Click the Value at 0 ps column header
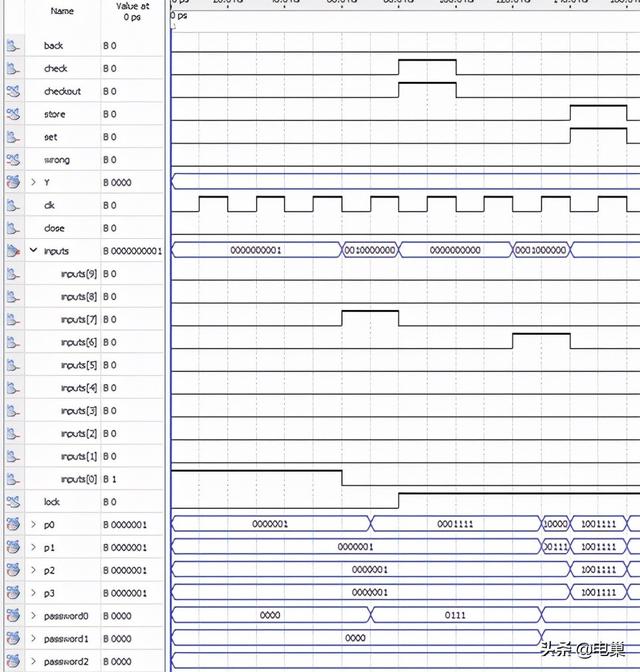Image resolution: width=640 pixels, height=672 pixels. point(132,12)
